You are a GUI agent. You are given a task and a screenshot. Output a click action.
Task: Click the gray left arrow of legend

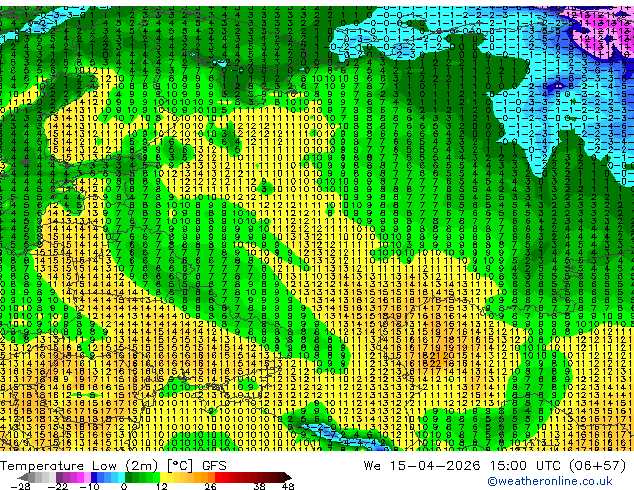[23, 477]
